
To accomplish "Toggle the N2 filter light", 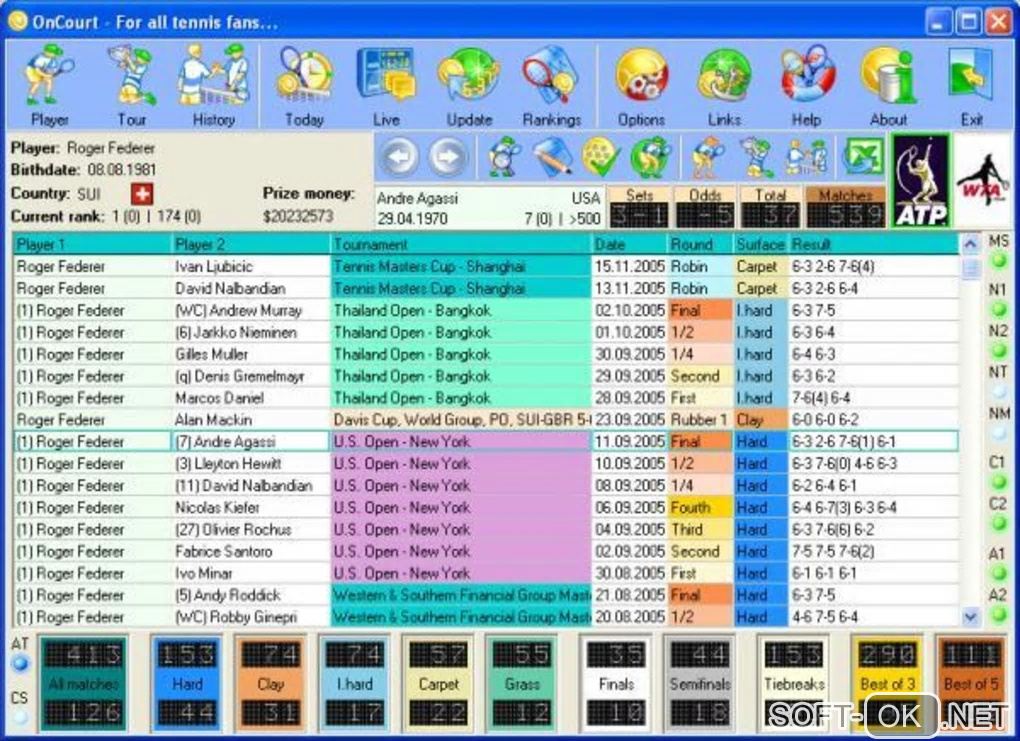I will coord(999,351).
